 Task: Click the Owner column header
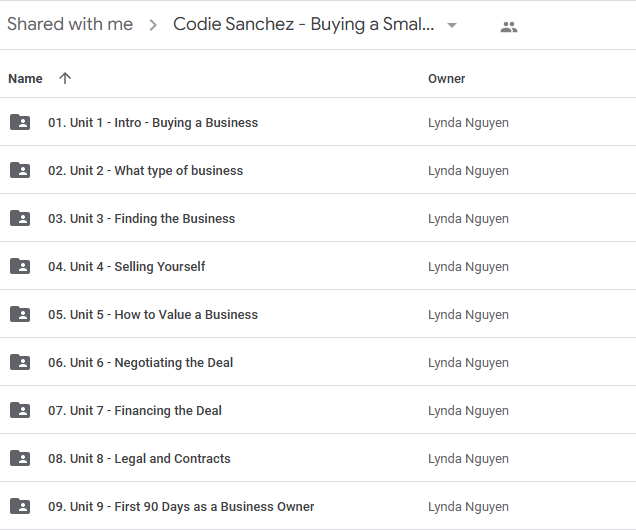(447, 79)
